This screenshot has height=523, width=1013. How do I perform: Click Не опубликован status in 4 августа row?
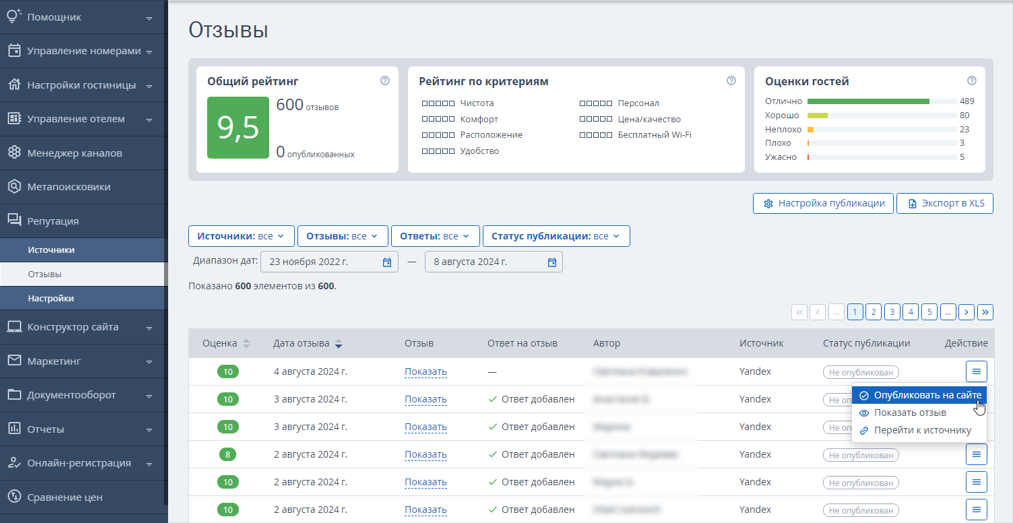click(861, 372)
